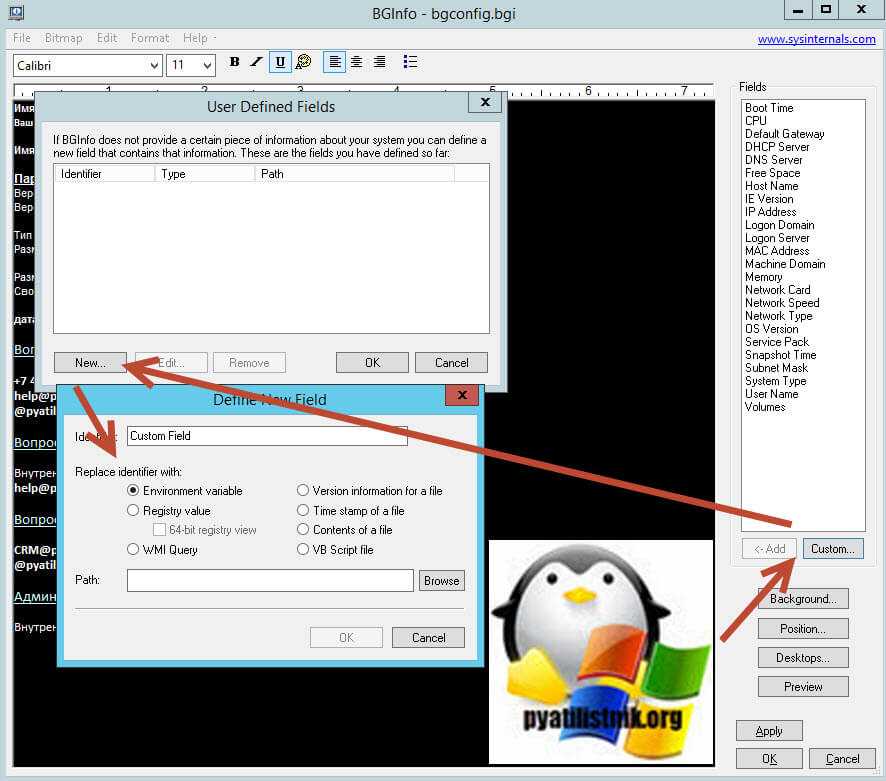Click the Browse button next to Path
886x781 pixels.
point(441,580)
